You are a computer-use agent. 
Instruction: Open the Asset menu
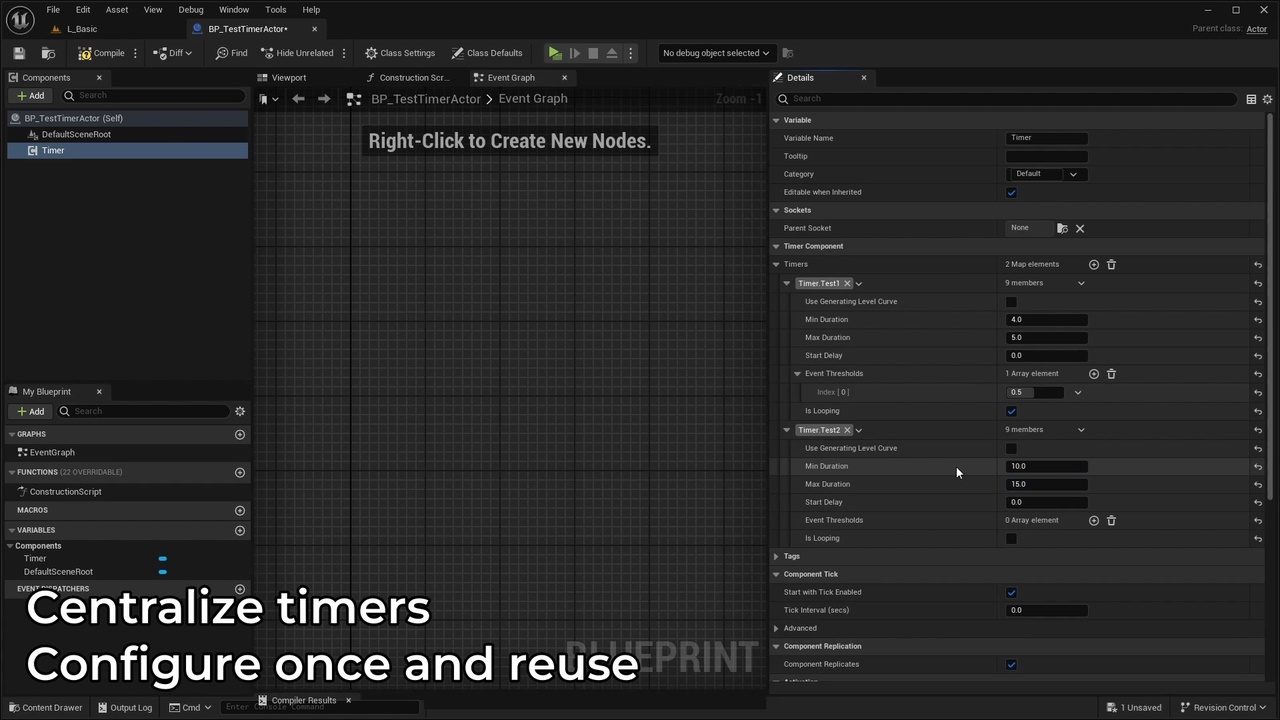coord(117,10)
